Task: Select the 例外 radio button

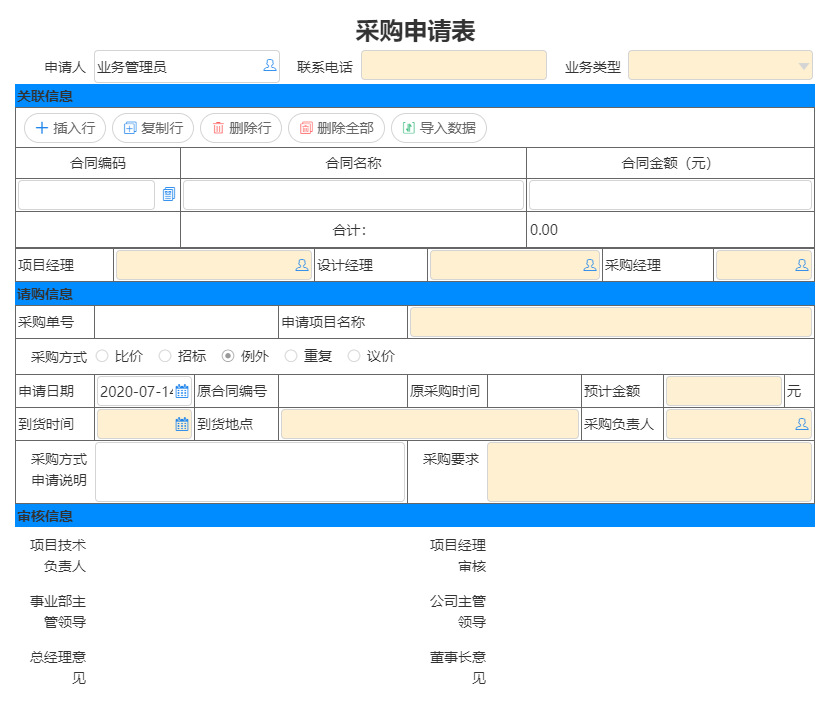Action: coord(228,356)
